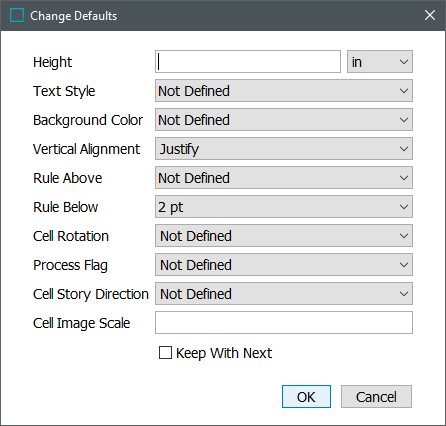Open the Background Color dropdown
This screenshot has height=426, width=446.
click(x=284, y=120)
